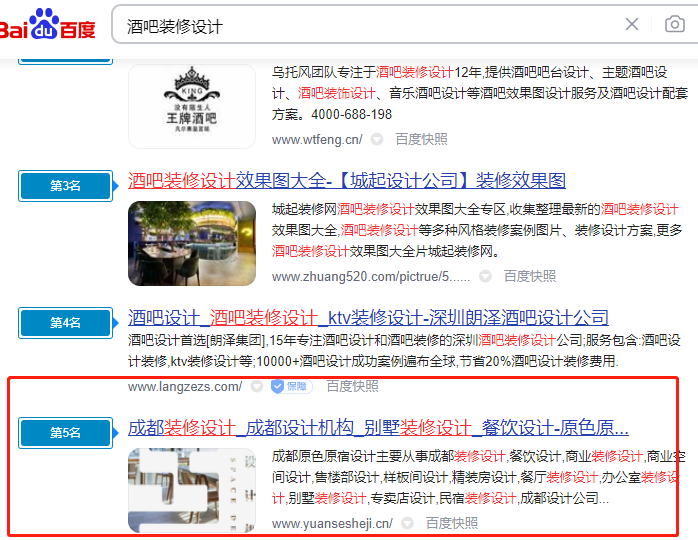Image resolution: width=698 pixels, height=540 pixels.
Task: Open 深圳朗泽酒吧设计公司 result title
Action: pos(368,318)
